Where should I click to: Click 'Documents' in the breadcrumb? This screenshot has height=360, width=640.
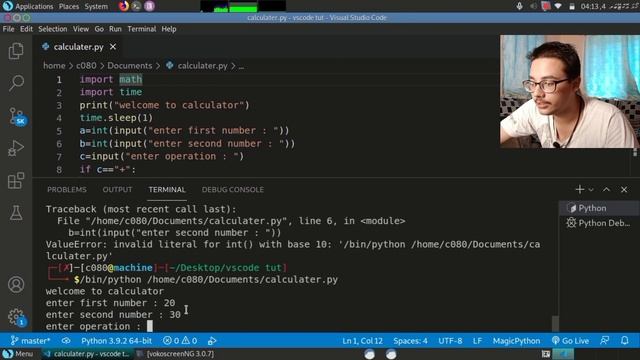tap(130, 66)
